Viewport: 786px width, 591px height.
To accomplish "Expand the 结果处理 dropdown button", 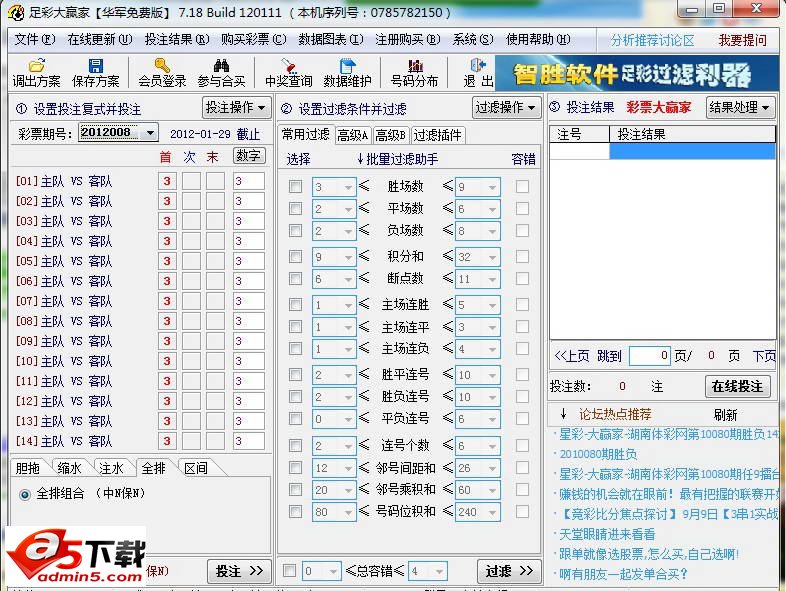I will 740,107.
